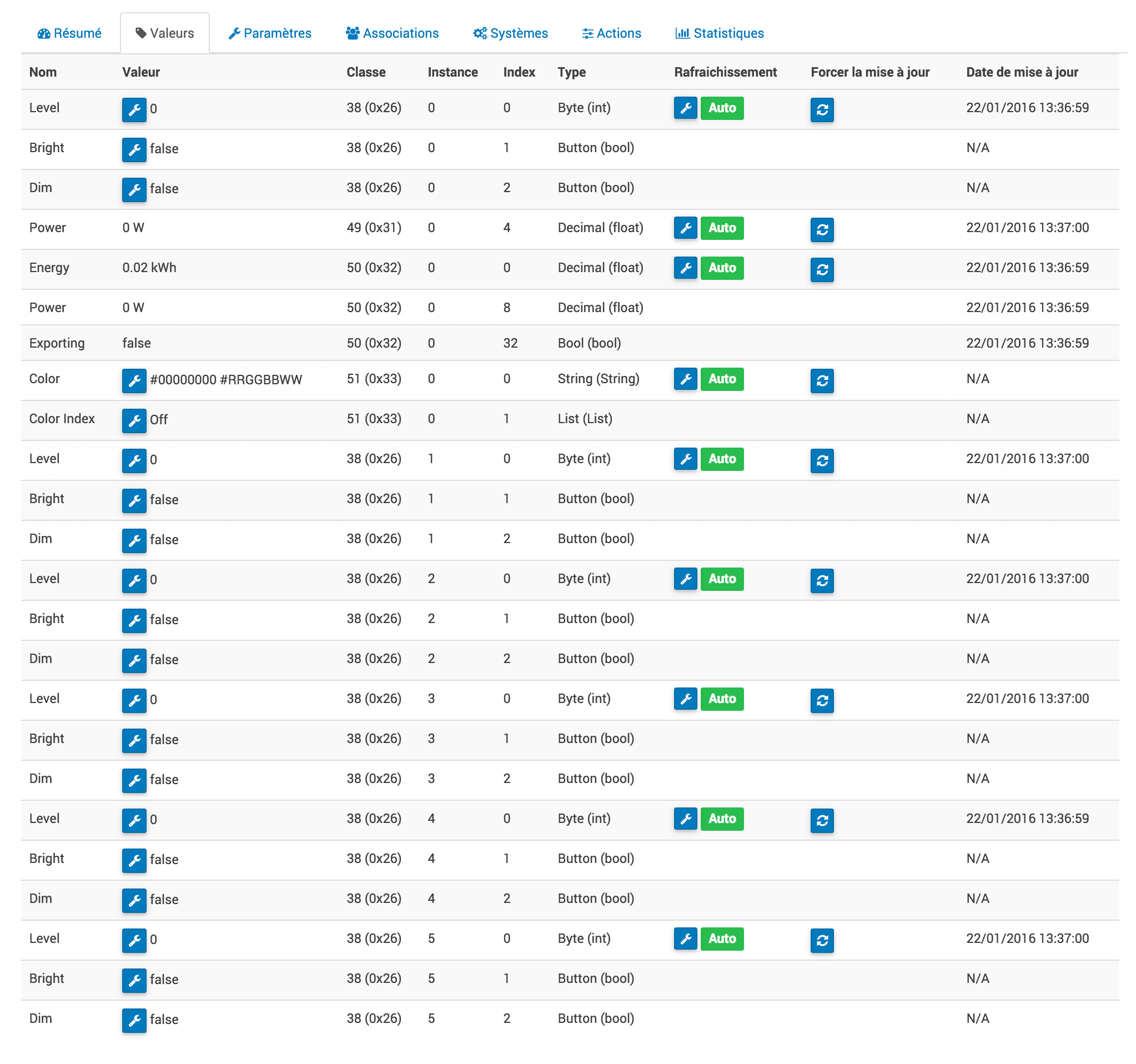Edit value wrench for Dim instance 3

(x=134, y=781)
